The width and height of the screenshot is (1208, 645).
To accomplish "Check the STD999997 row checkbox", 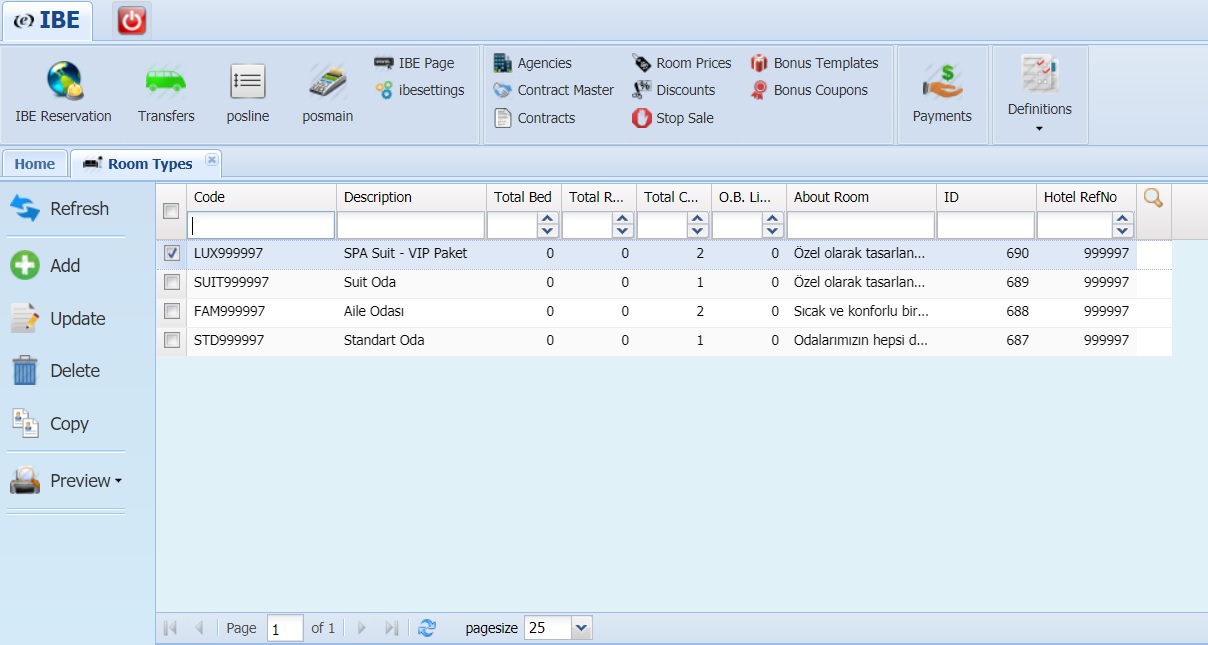I will [171, 340].
